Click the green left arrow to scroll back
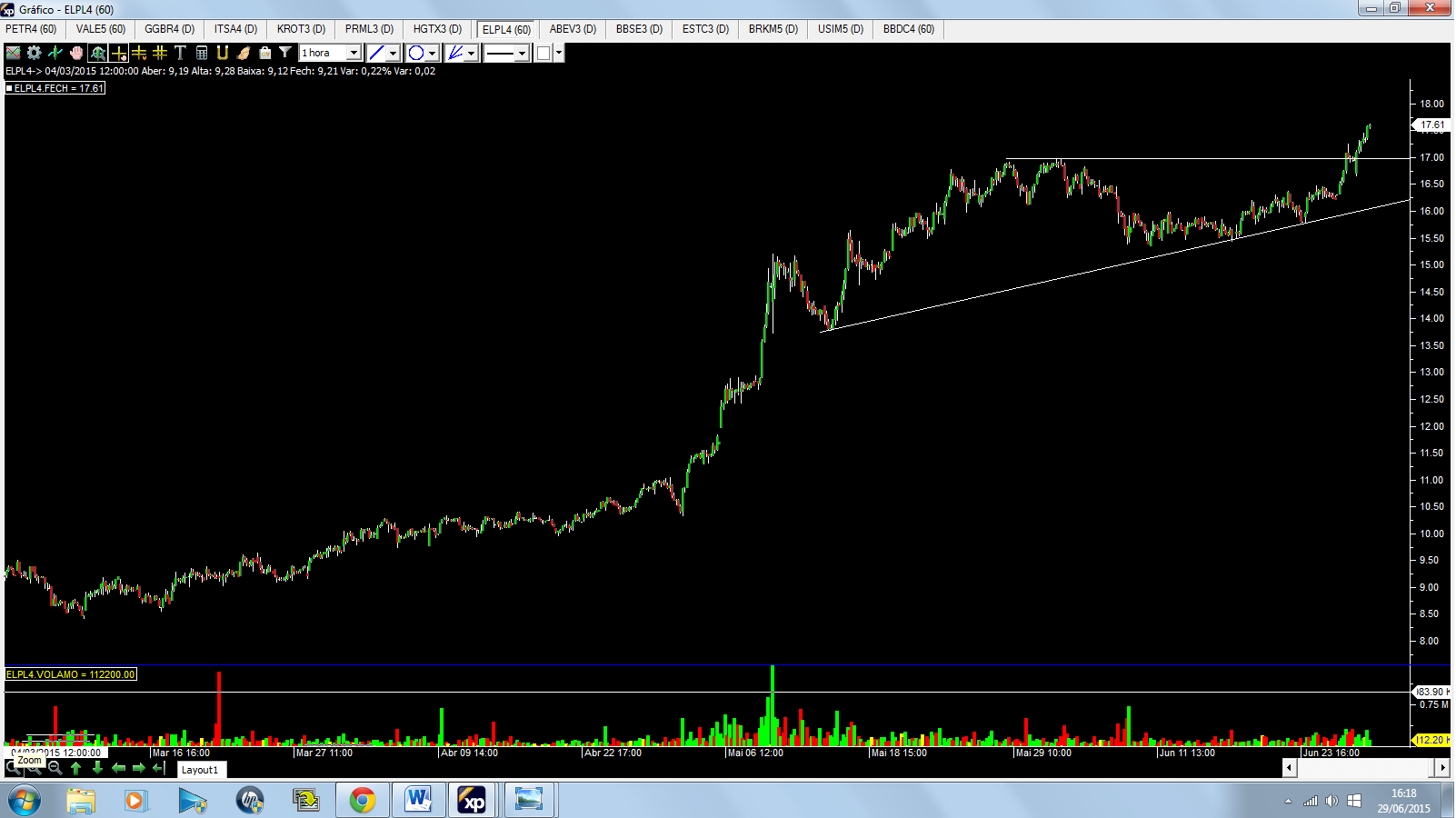Viewport: 1456px width, 818px height. coord(118,768)
